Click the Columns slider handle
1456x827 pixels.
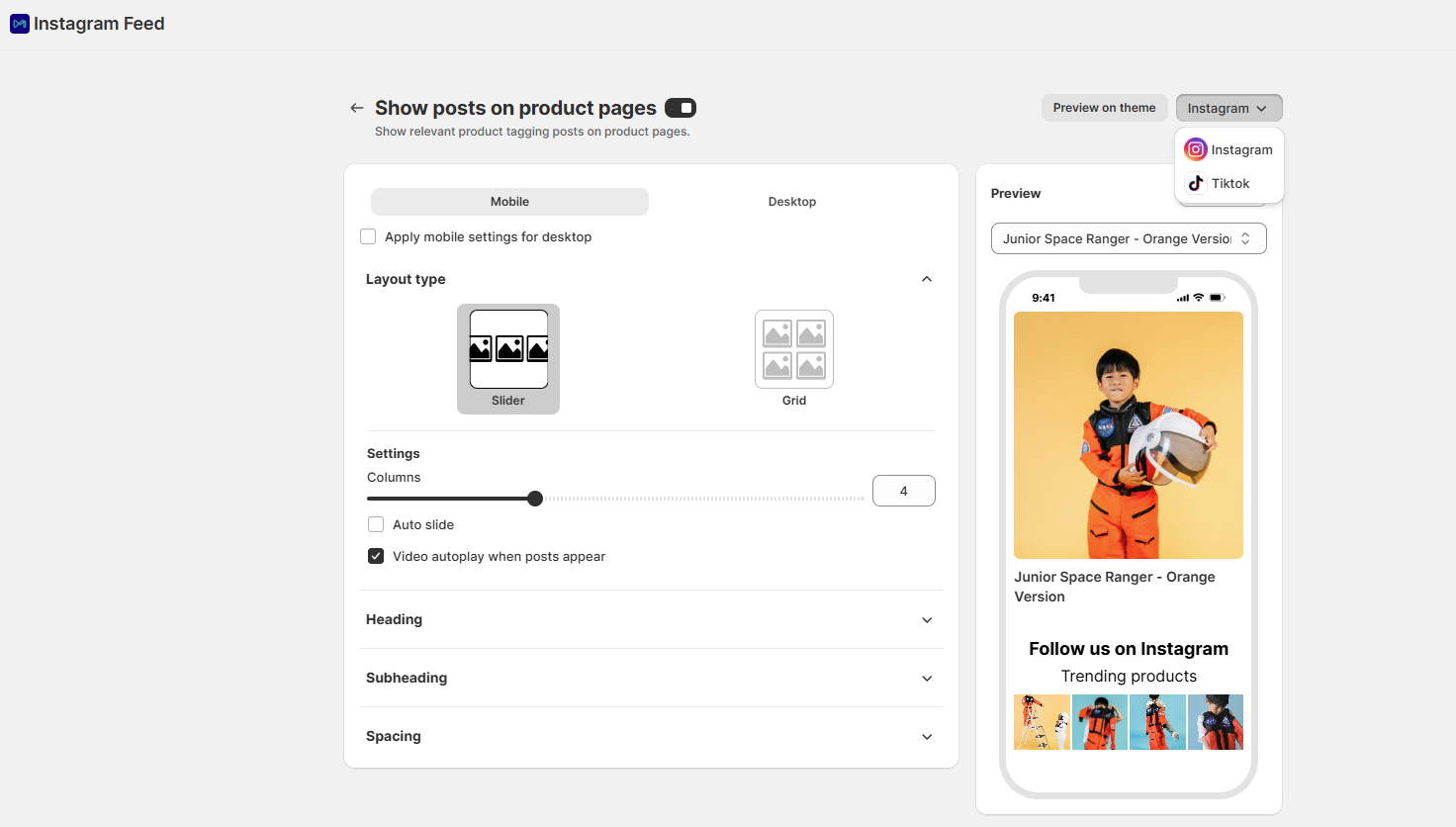[x=535, y=499]
